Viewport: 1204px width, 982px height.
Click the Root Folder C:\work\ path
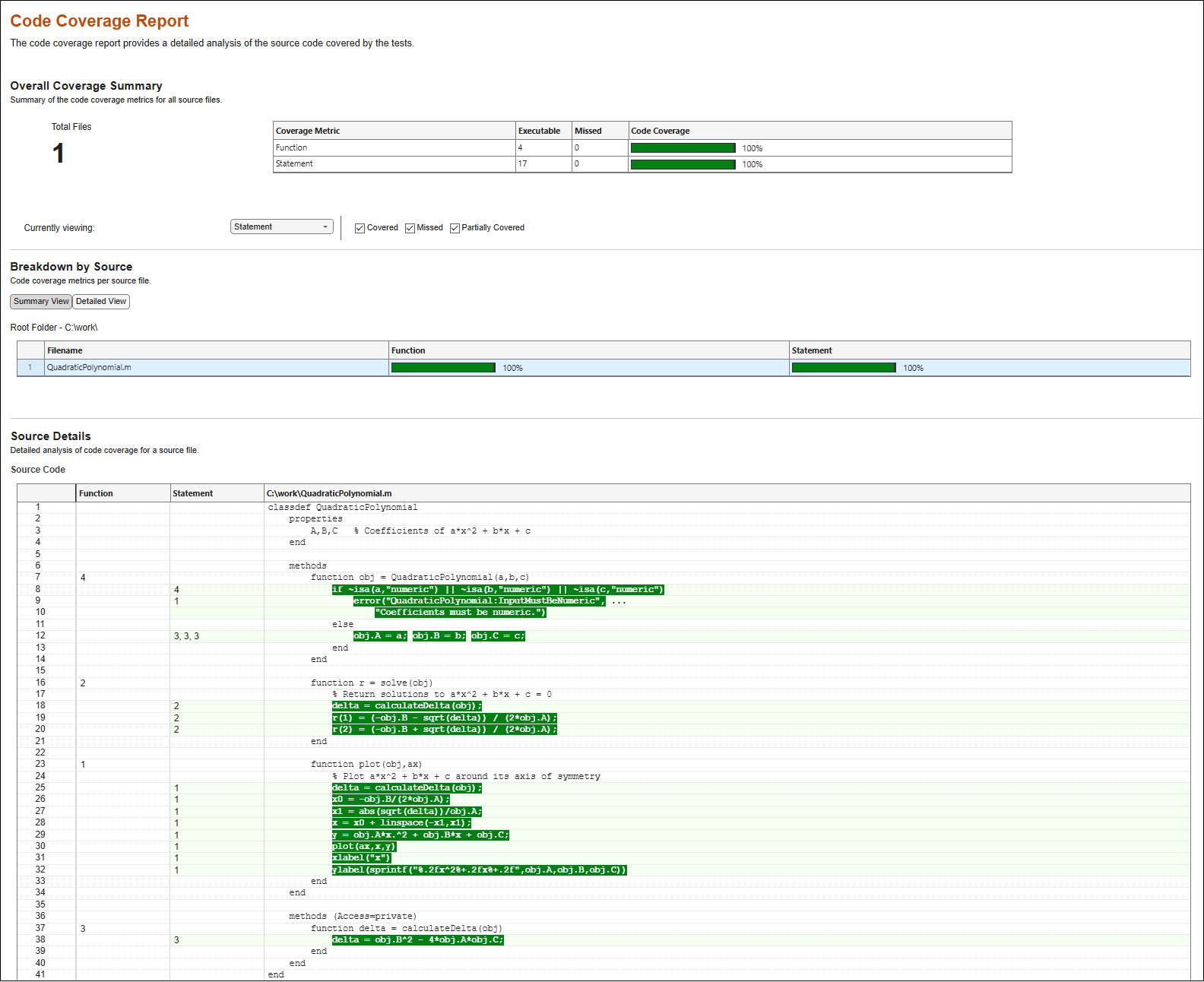pos(54,328)
